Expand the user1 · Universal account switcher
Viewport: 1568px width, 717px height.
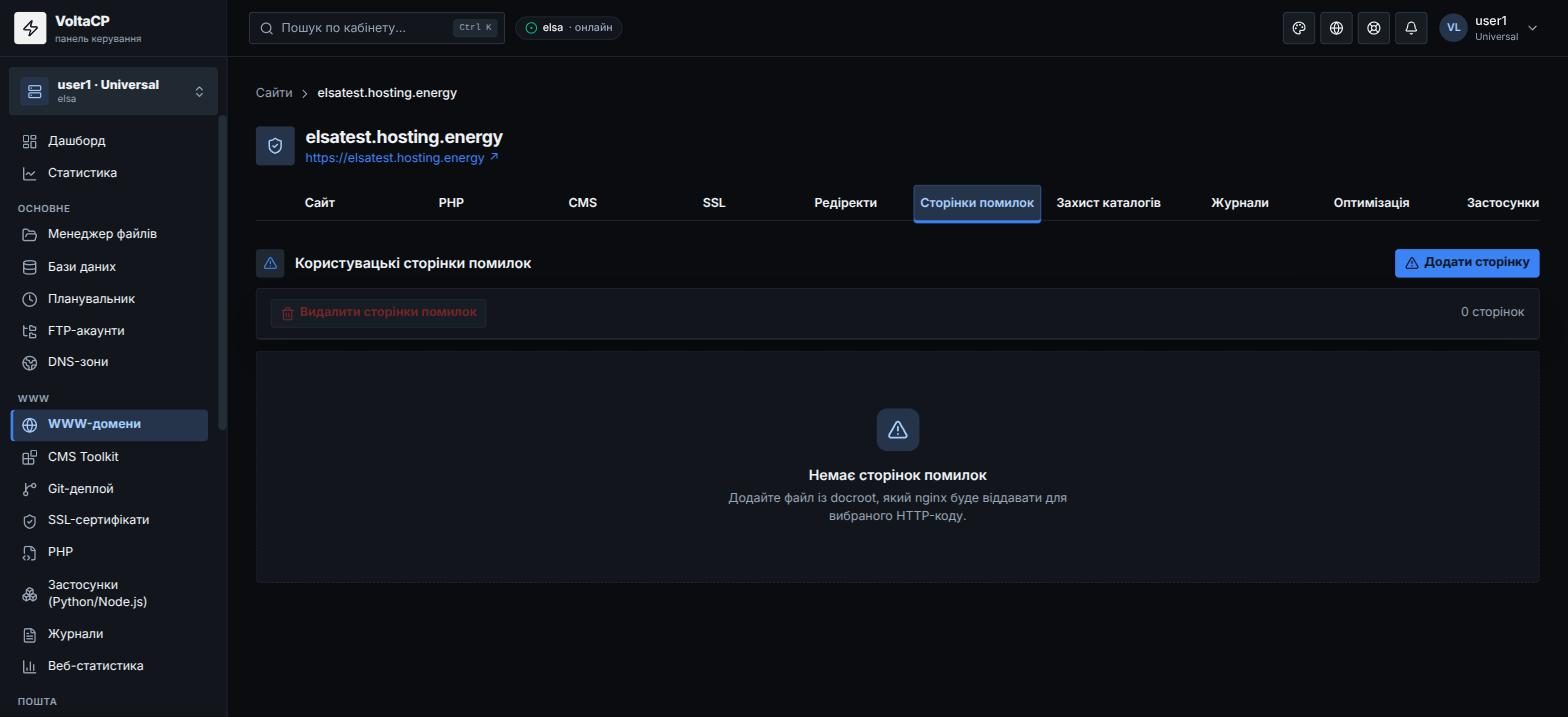pos(113,91)
